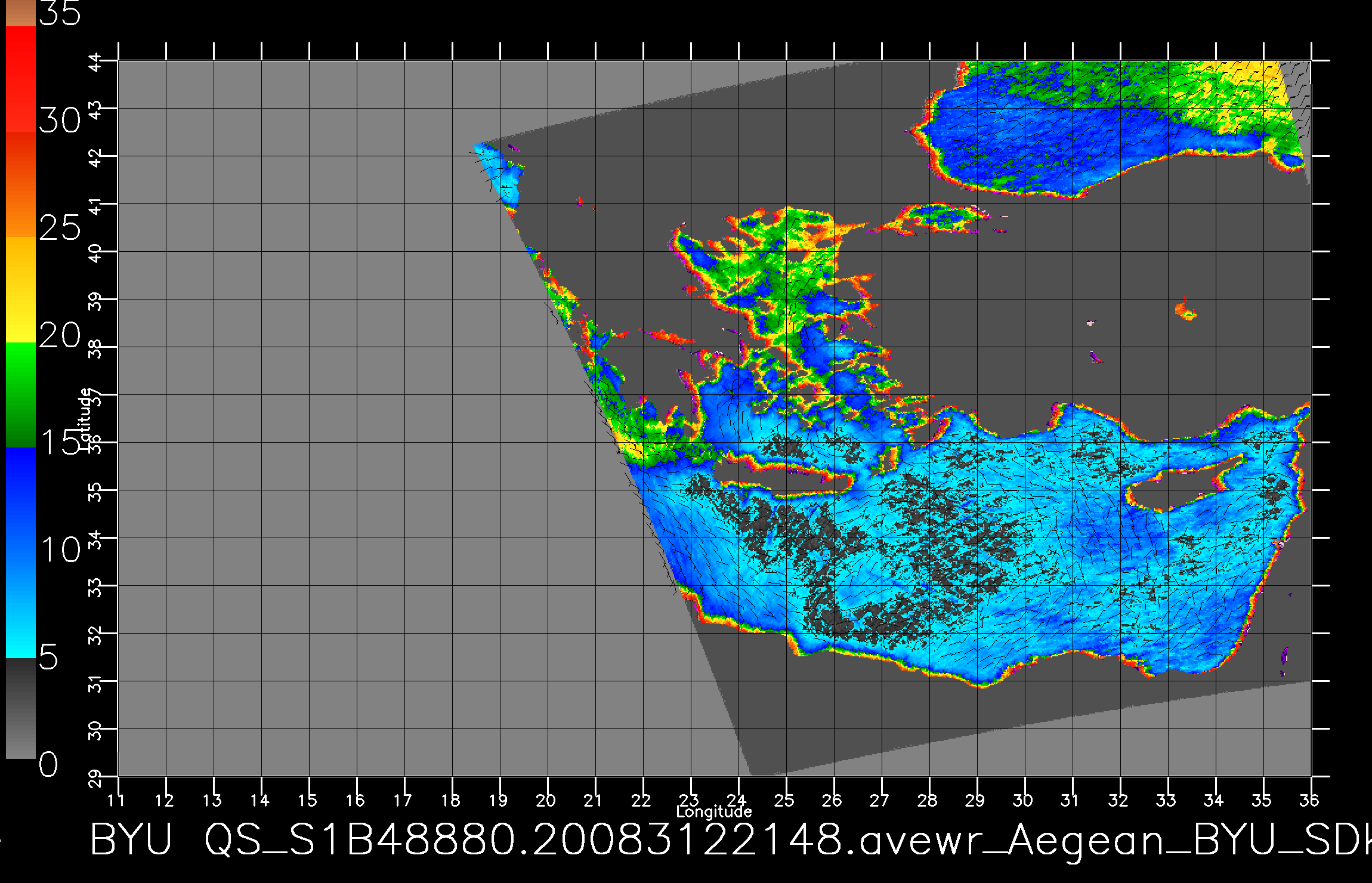Click longitude tick label 28

(927, 800)
